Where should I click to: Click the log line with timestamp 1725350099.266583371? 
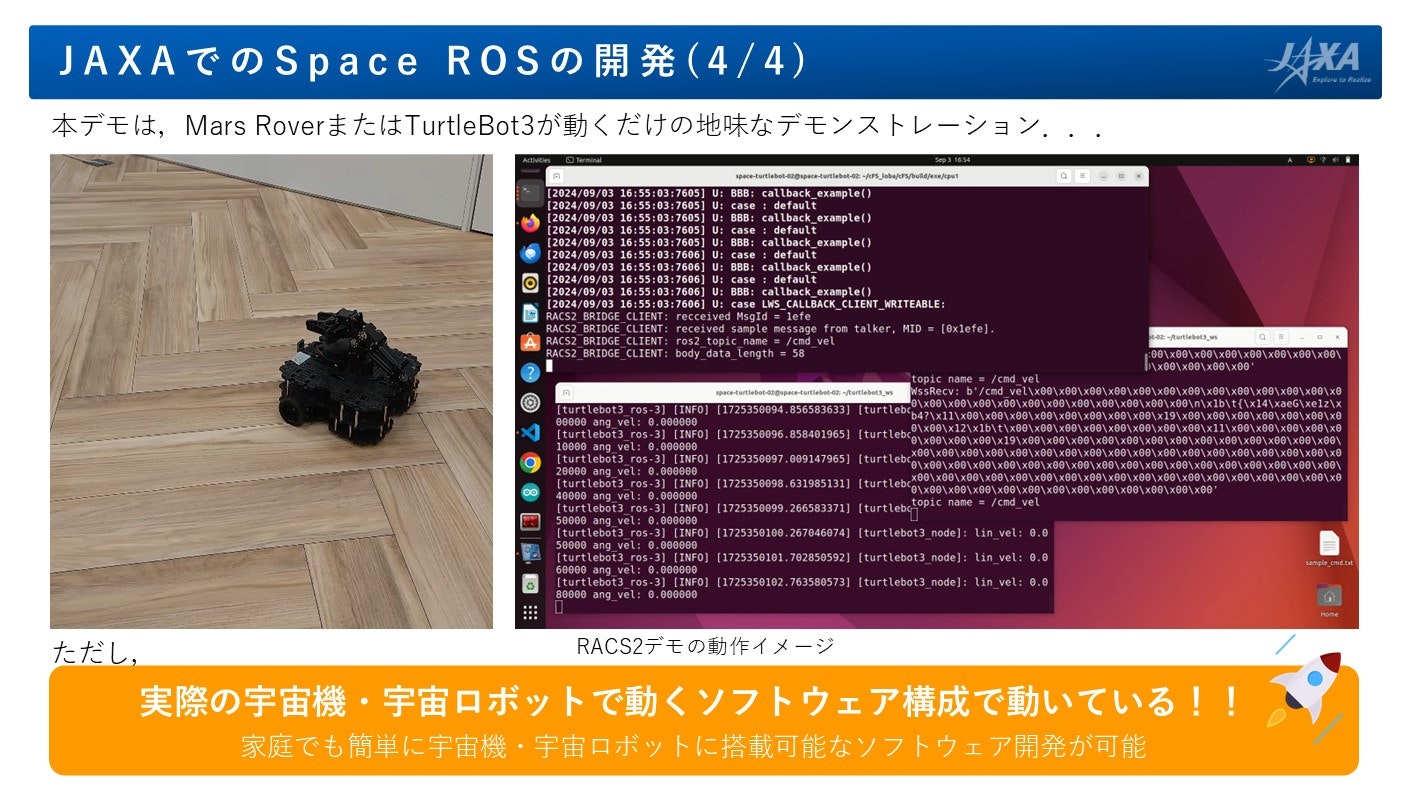point(732,508)
